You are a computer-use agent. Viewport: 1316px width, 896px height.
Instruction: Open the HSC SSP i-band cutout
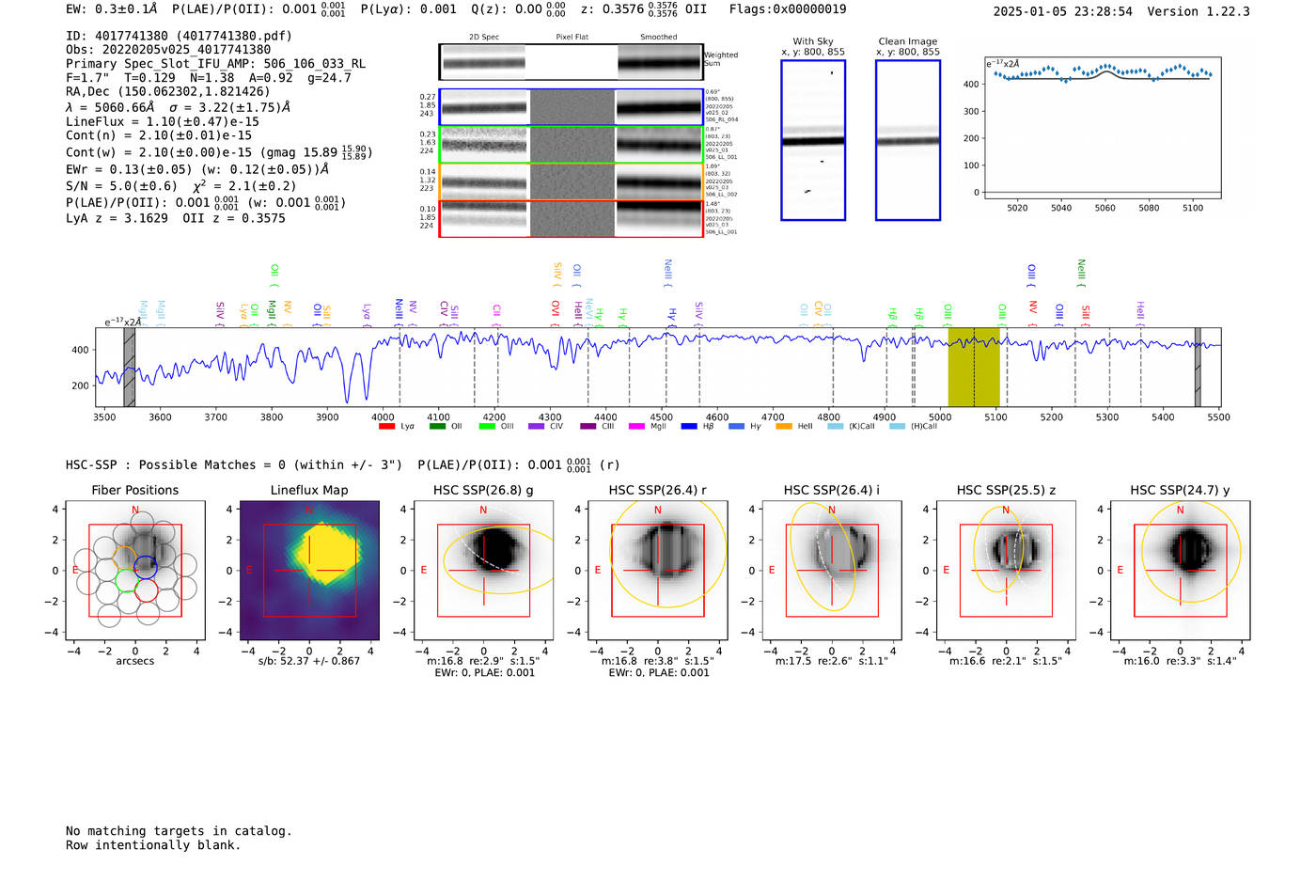832,570
